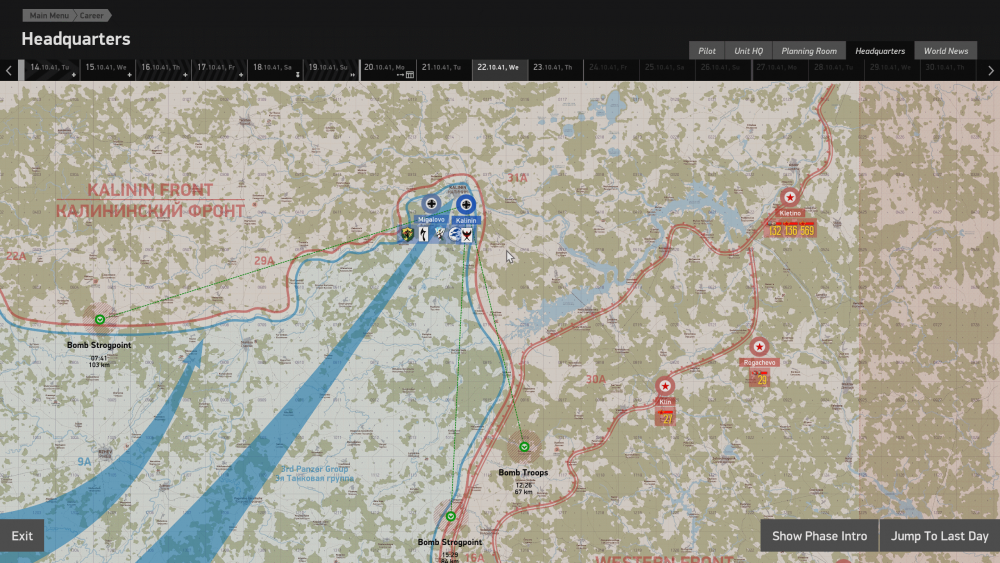This screenshot has height=563, width=1000.
Task: Click the Klin unit badge 27
Action: [x=665, y=417]
